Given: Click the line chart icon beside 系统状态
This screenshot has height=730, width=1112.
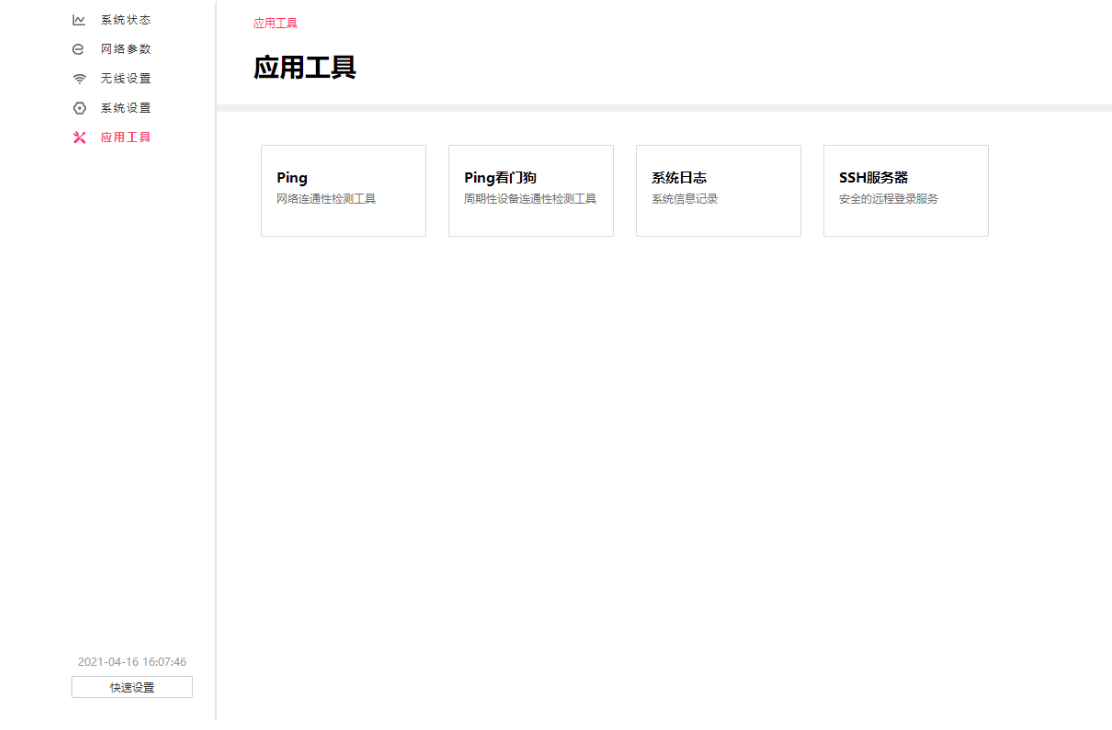Looking at the screenshot, I should (x=76, y=19).
